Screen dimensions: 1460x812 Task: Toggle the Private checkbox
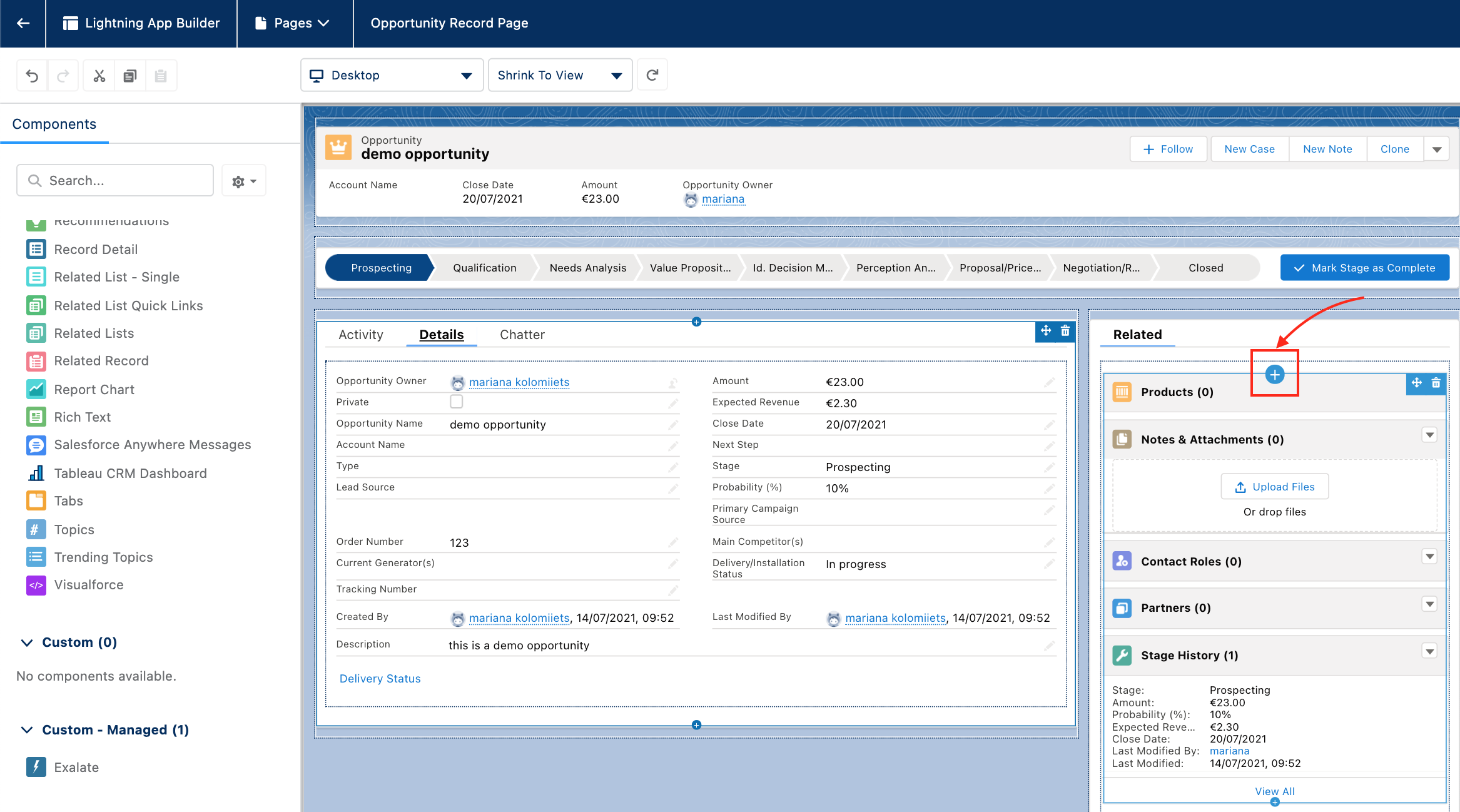tap(457, 402)
